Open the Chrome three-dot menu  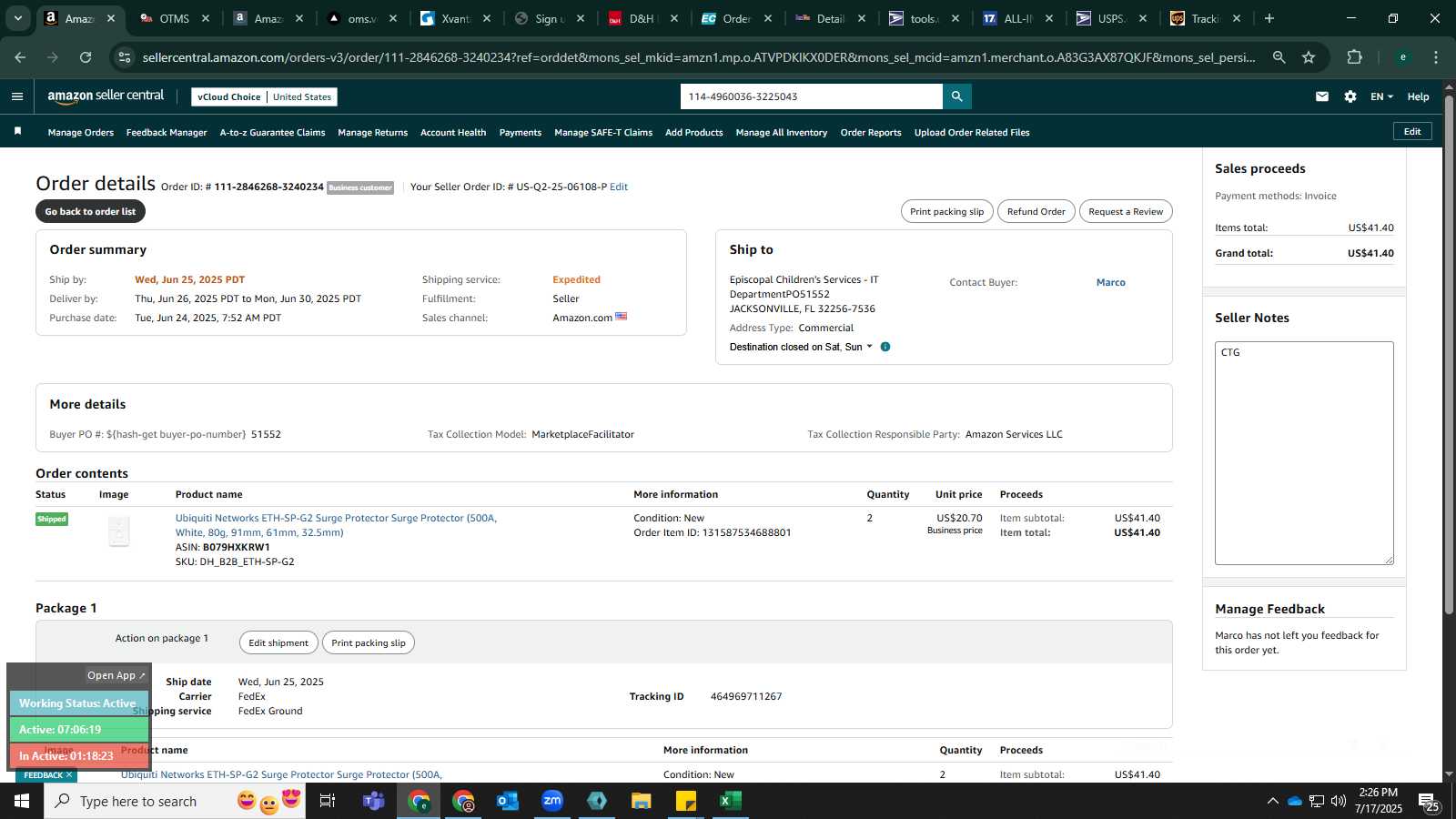(1436, 57)
